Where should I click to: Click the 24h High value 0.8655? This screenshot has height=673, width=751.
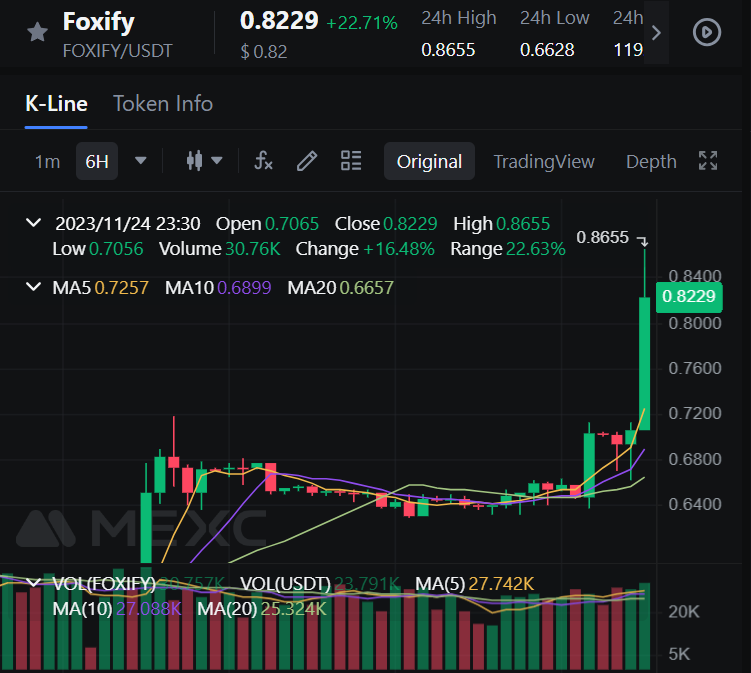pos(448,50)
